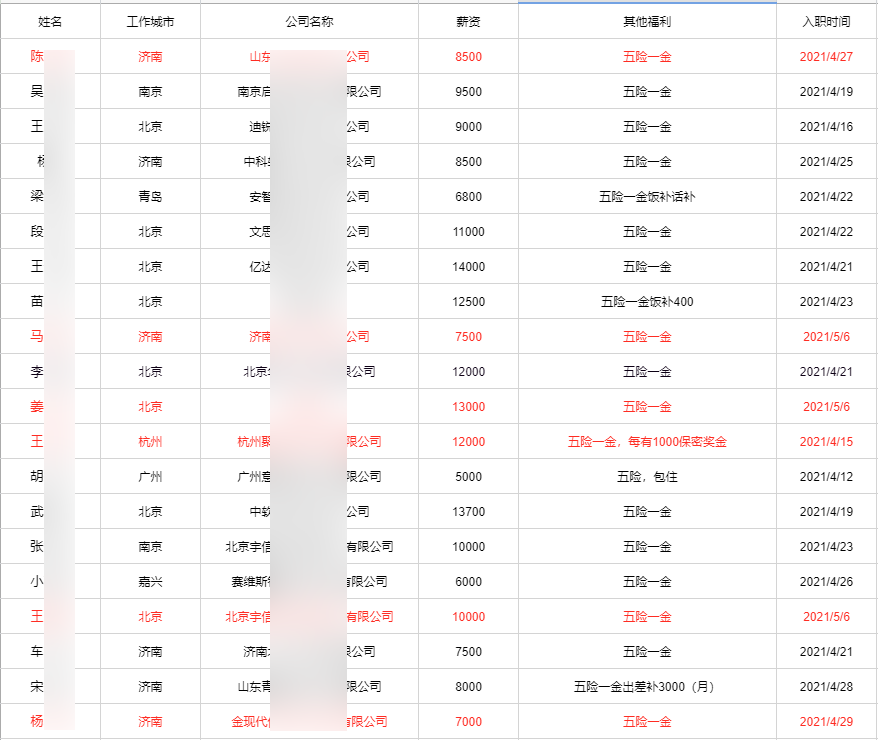
Task: Click the 广州 city cell
Action: pos(150,477)
